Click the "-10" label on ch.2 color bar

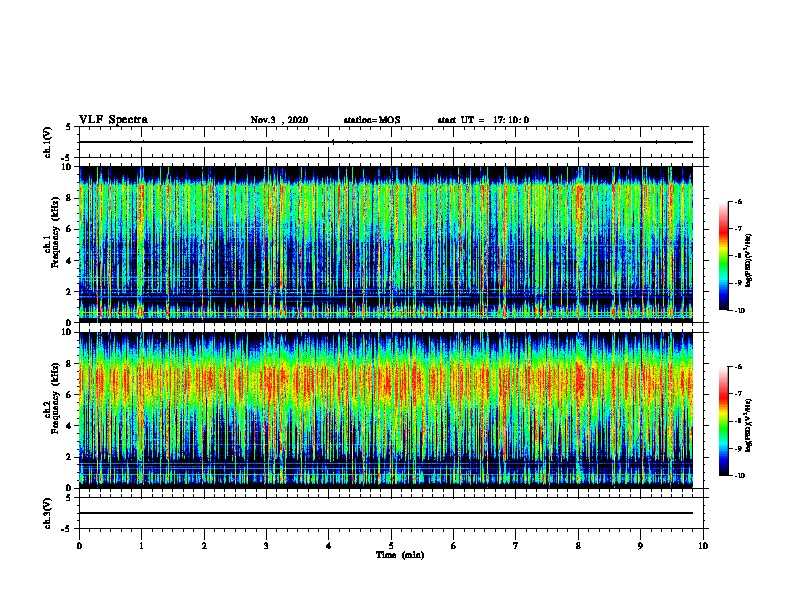(x=739, y=476)
